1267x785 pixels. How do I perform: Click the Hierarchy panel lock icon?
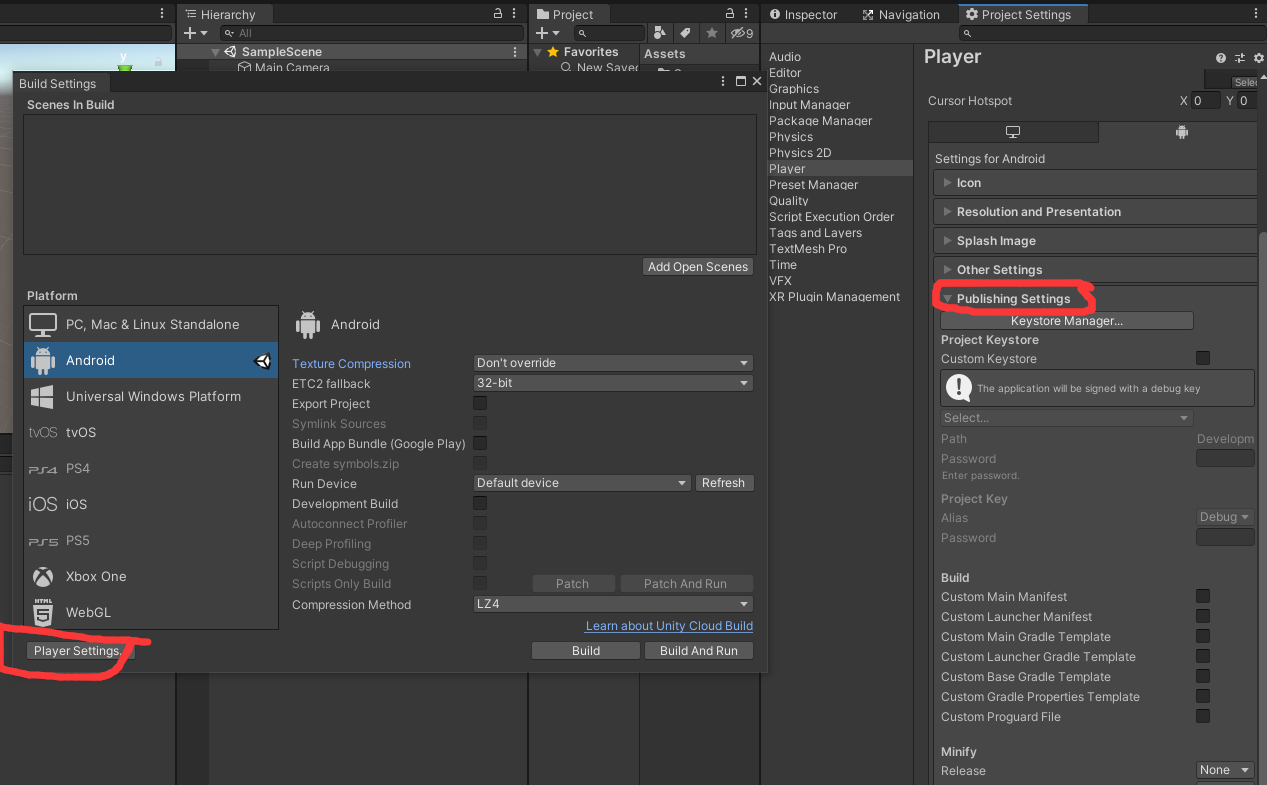click(498, 14)
